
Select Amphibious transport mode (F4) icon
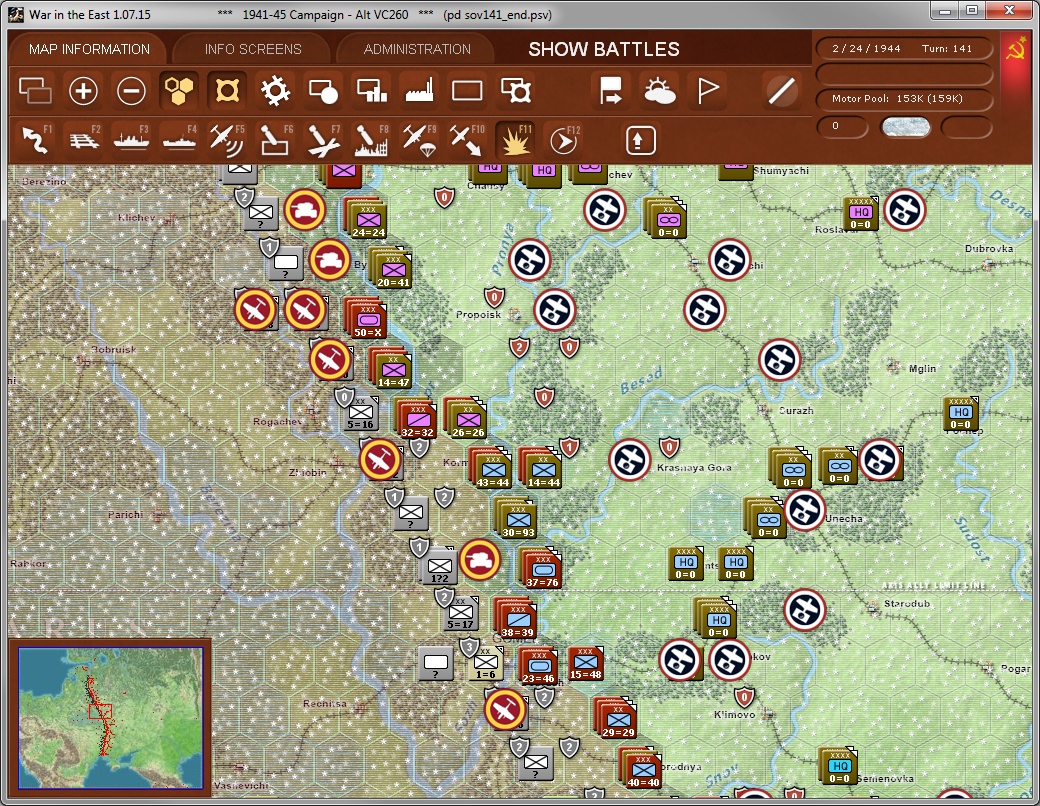179,140
